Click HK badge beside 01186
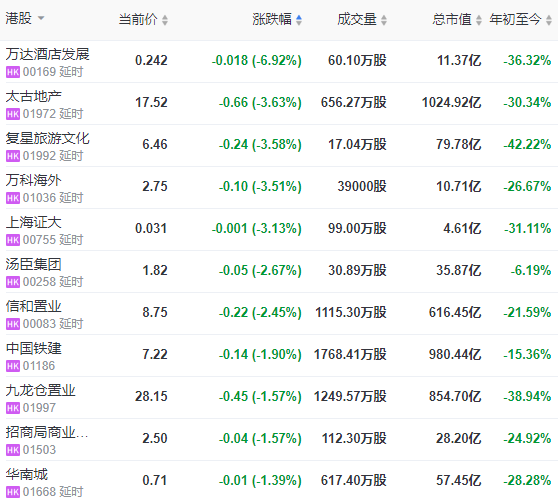Screen dimensions: 558x502 (x=13, y=366)
